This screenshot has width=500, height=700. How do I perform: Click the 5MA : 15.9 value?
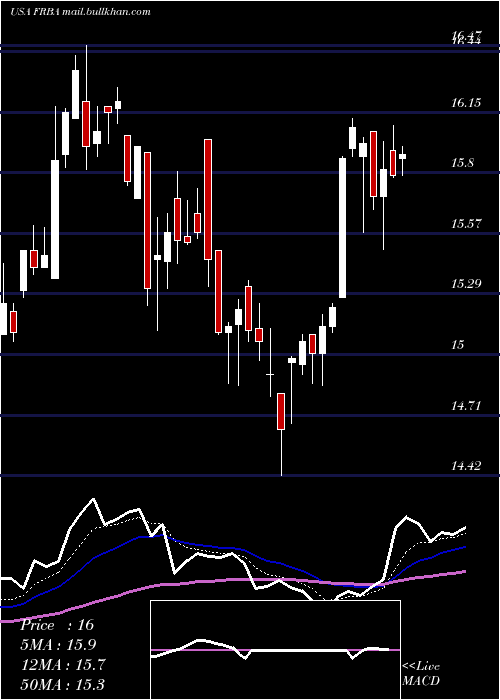(58, 645)
